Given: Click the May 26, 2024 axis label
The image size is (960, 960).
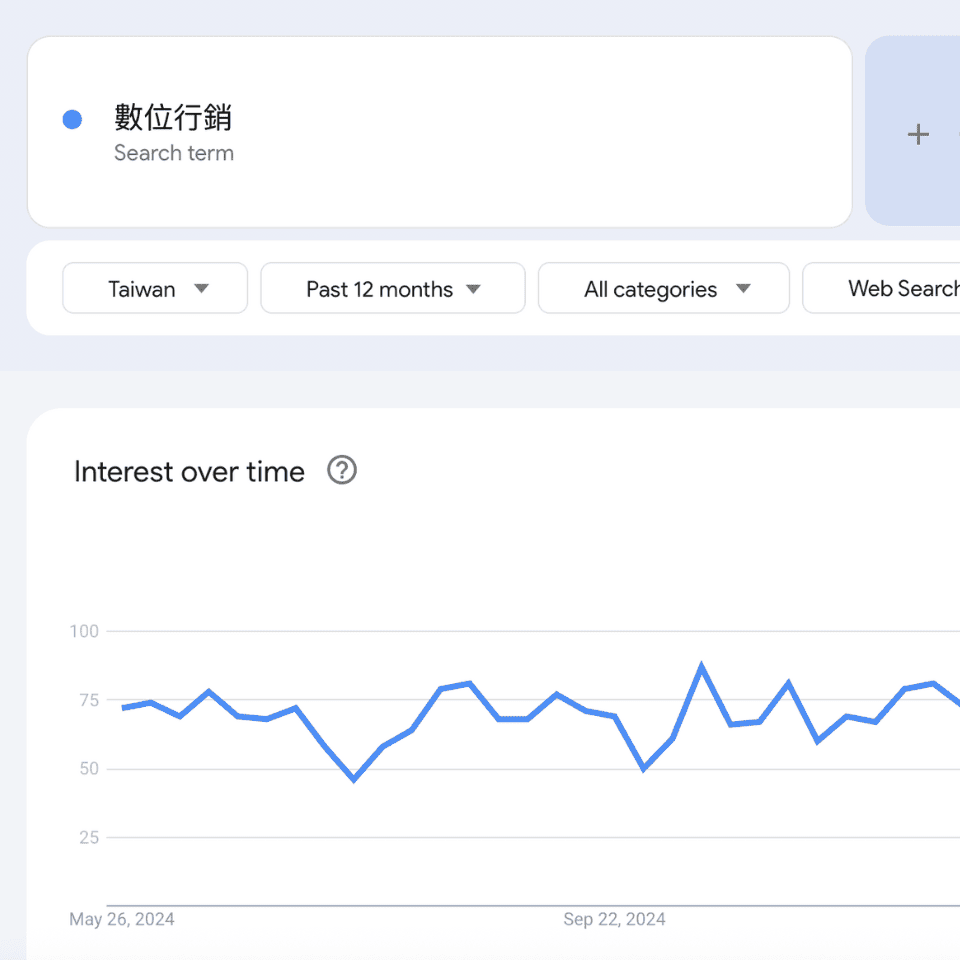Looking at the screenshot, I should click(x=122, y=919).
